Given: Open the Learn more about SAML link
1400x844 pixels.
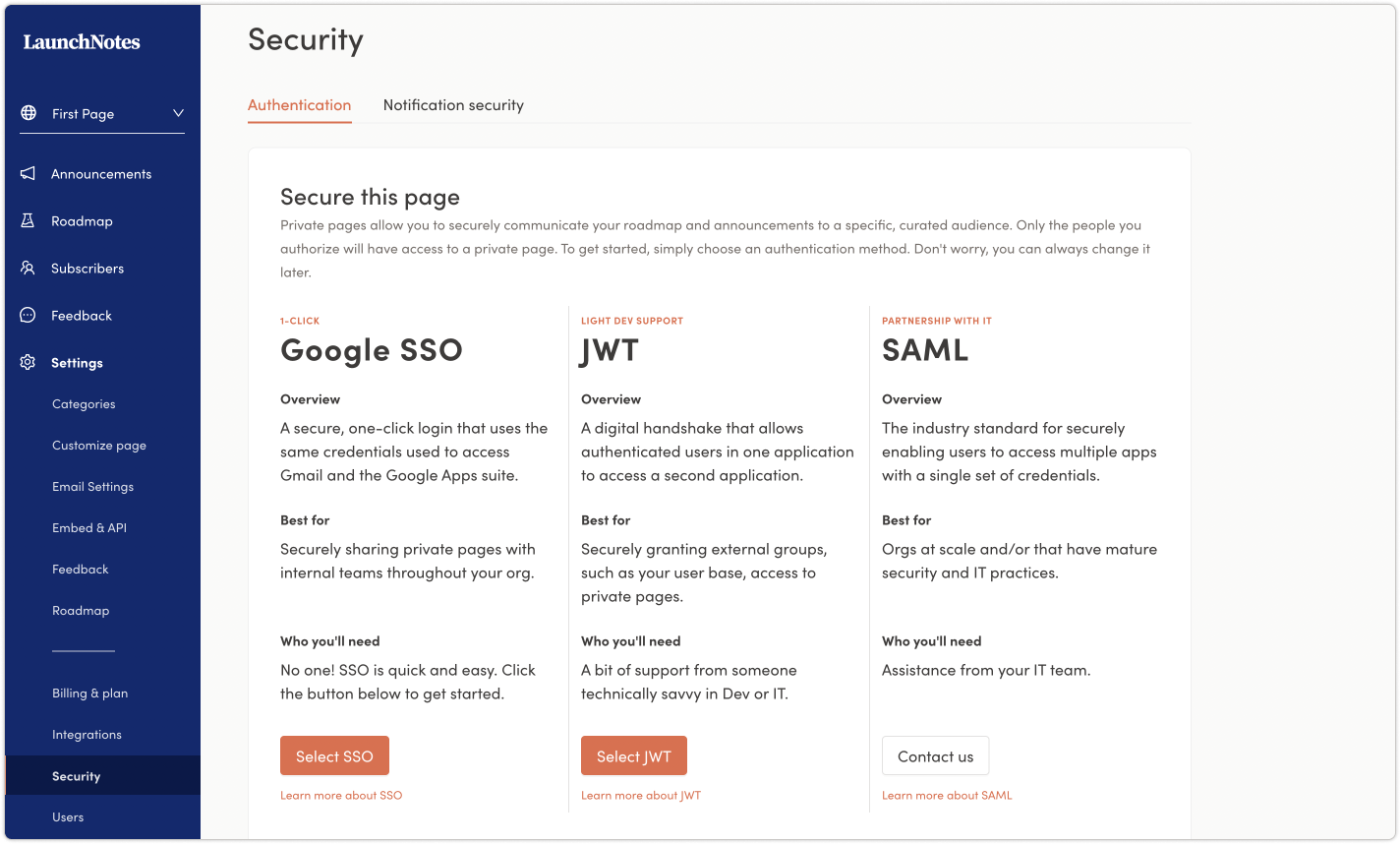Looking at the screenshot, I should tap(947, 795).
